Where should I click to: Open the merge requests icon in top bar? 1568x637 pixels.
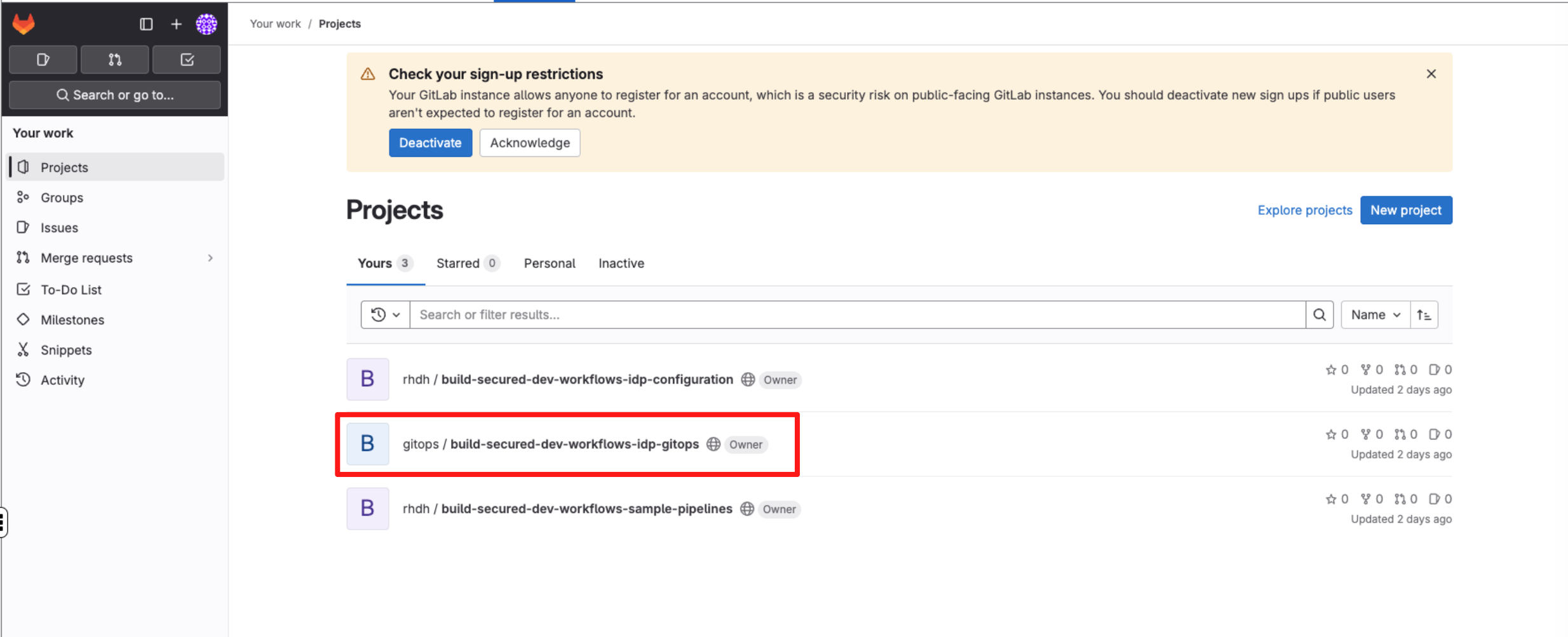coord(114,59)
